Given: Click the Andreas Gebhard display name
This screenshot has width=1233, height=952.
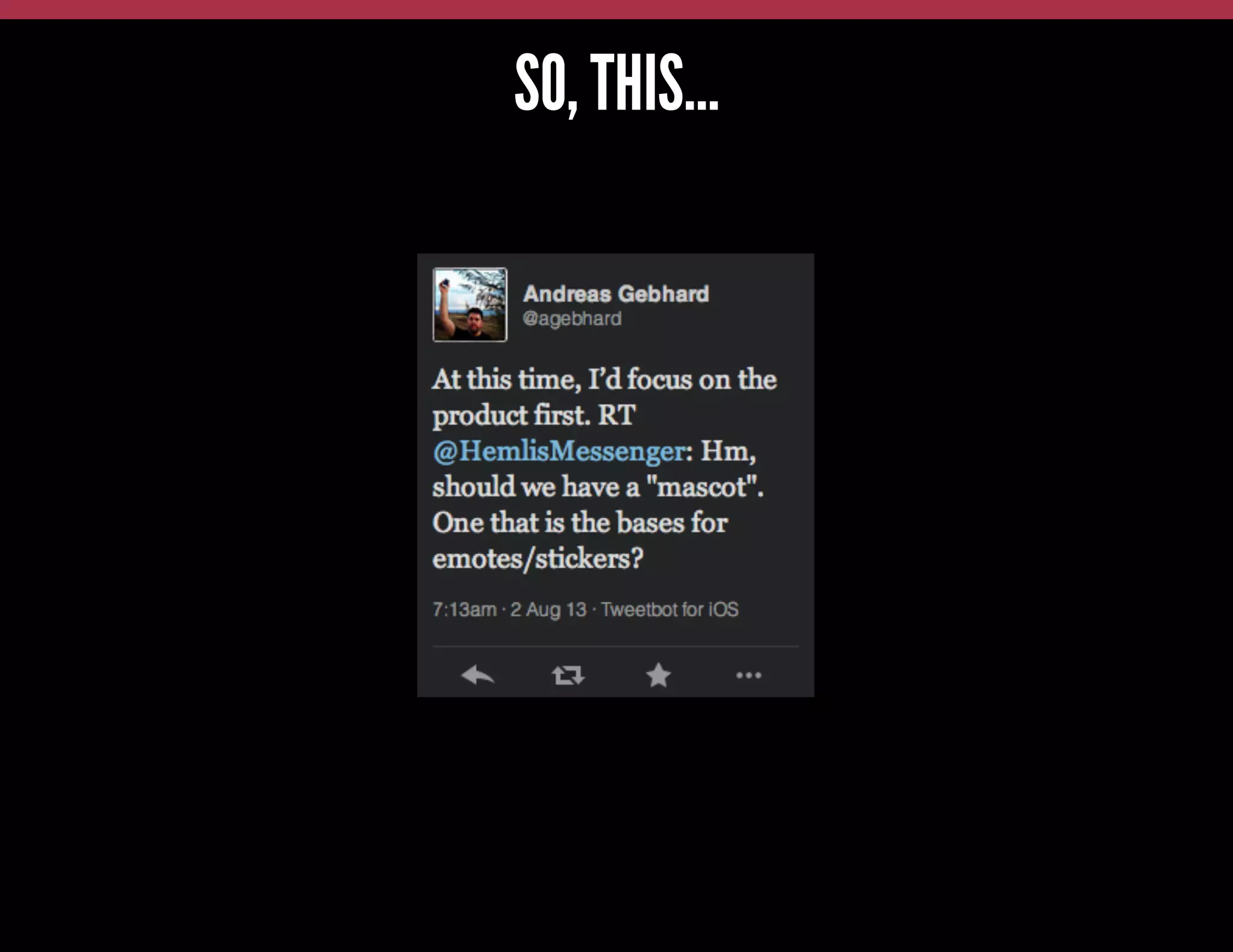Looking at the screenshot, I should click(x=616, y=294).
